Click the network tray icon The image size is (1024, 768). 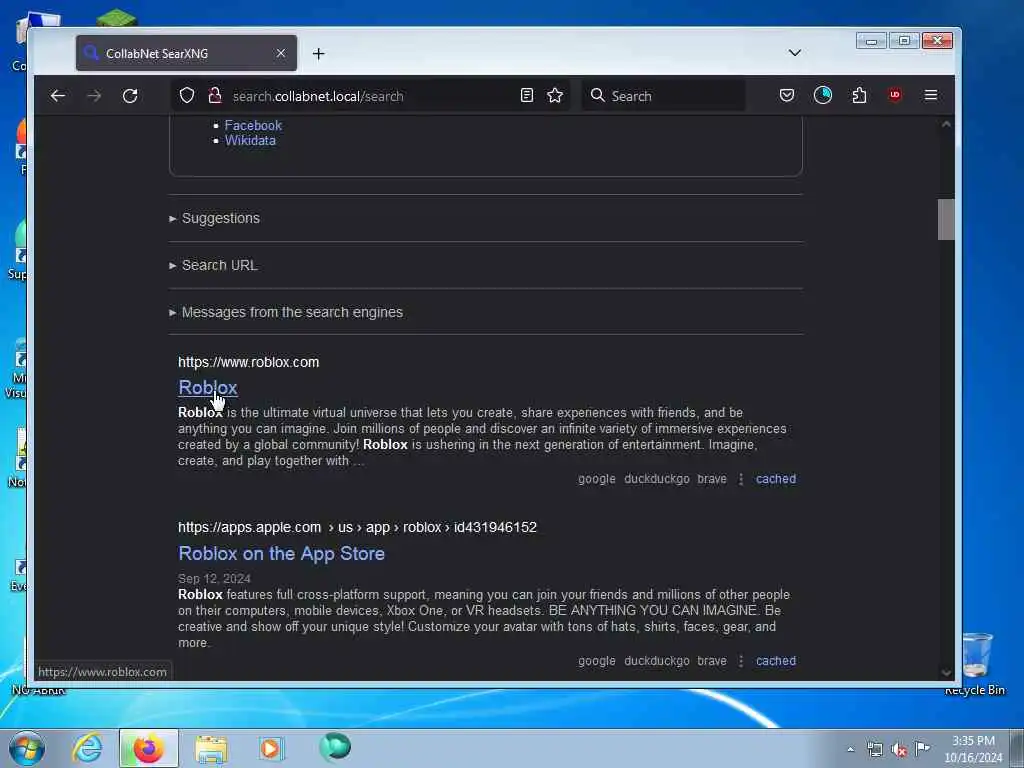tap(874, 749)
